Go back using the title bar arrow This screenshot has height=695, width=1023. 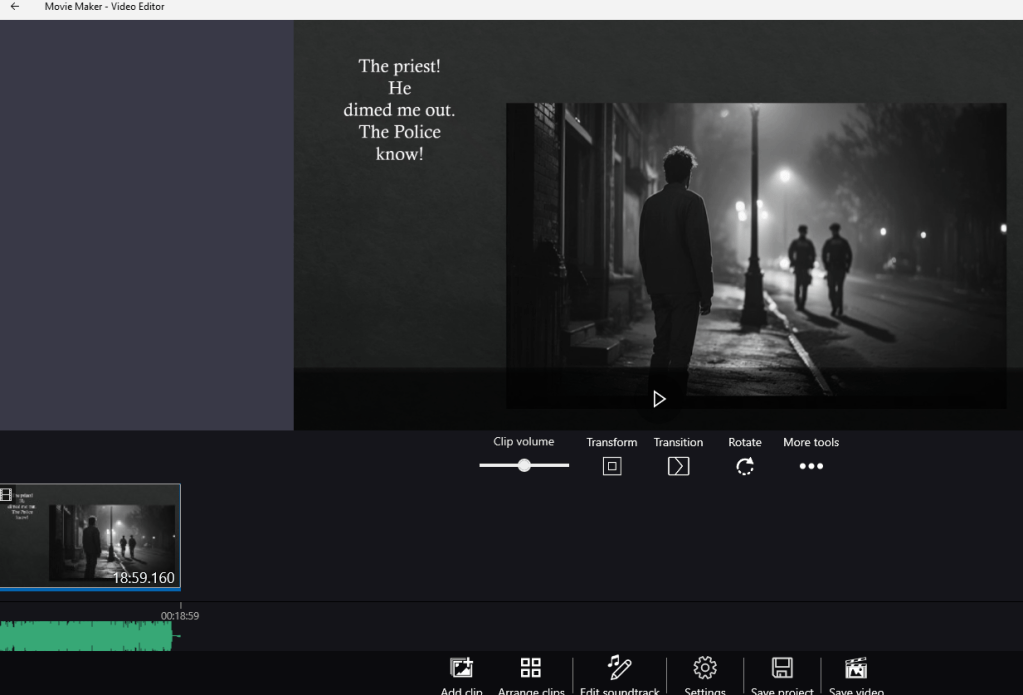14,7
